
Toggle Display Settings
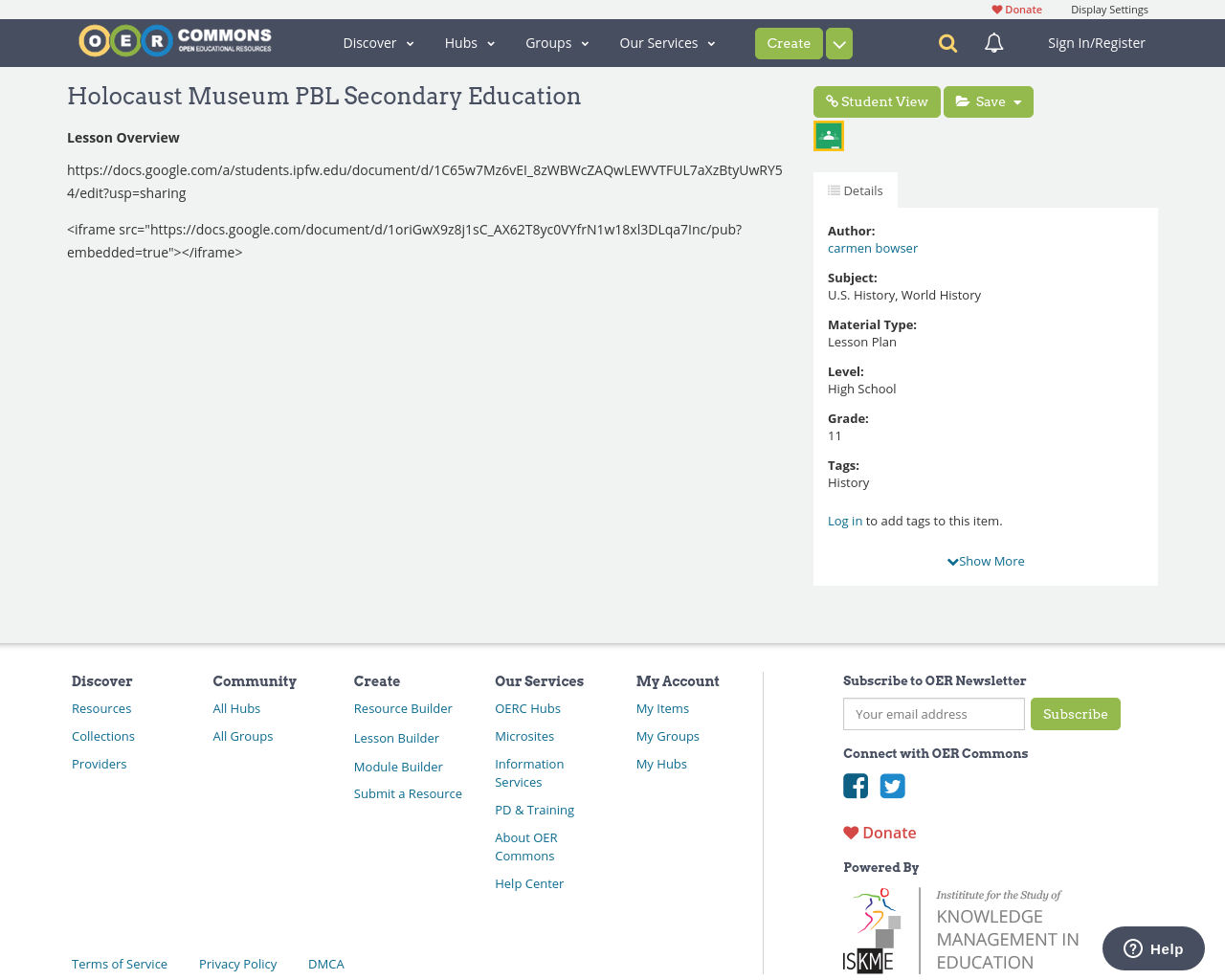[1109, 9]
